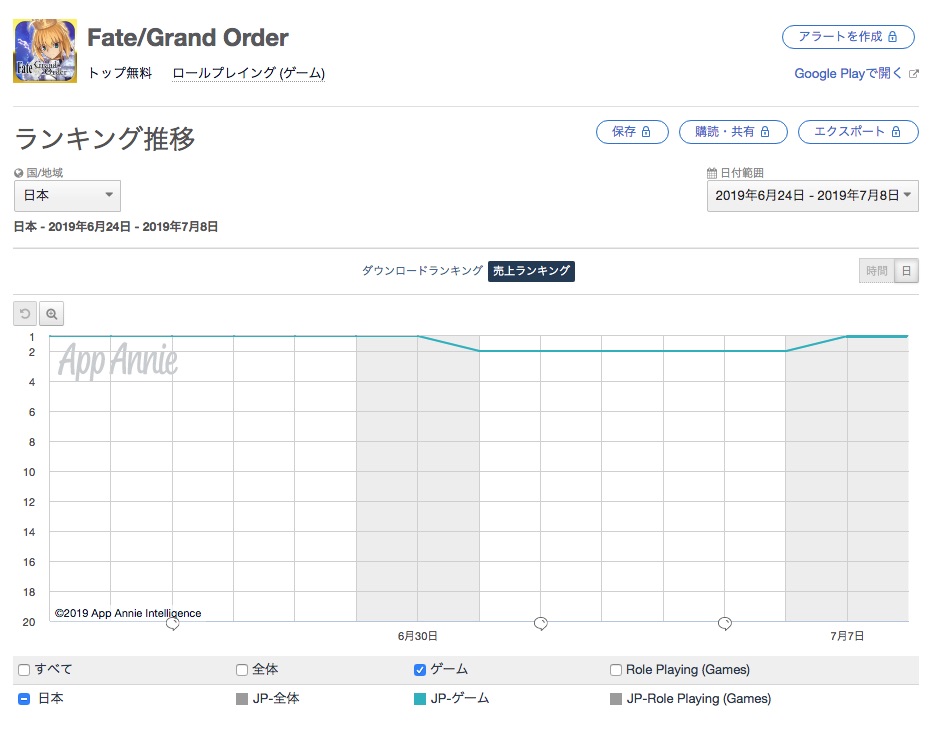Click the Fate/Grand Order title
Screen dimensions: 929x739
click(188, 37)
